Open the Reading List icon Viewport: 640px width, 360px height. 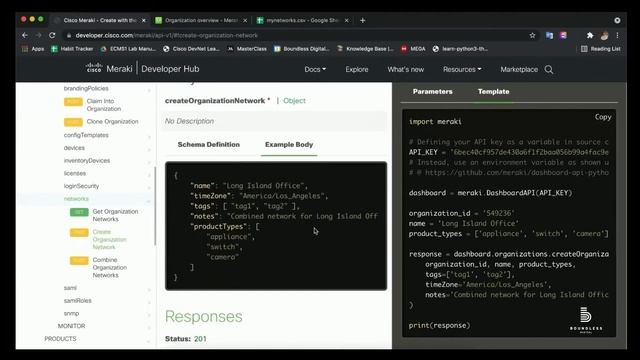tap(600, 49)
